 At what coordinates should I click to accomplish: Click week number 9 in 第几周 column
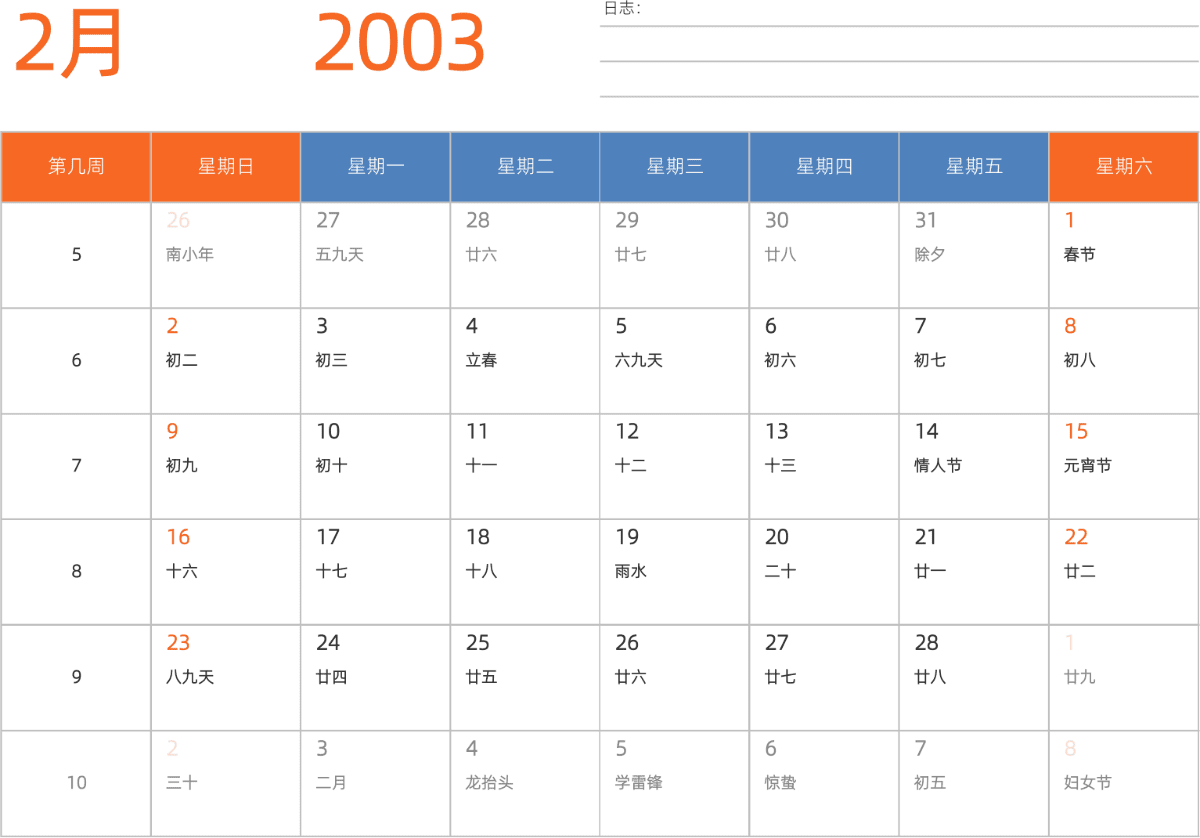pos(77,677)
